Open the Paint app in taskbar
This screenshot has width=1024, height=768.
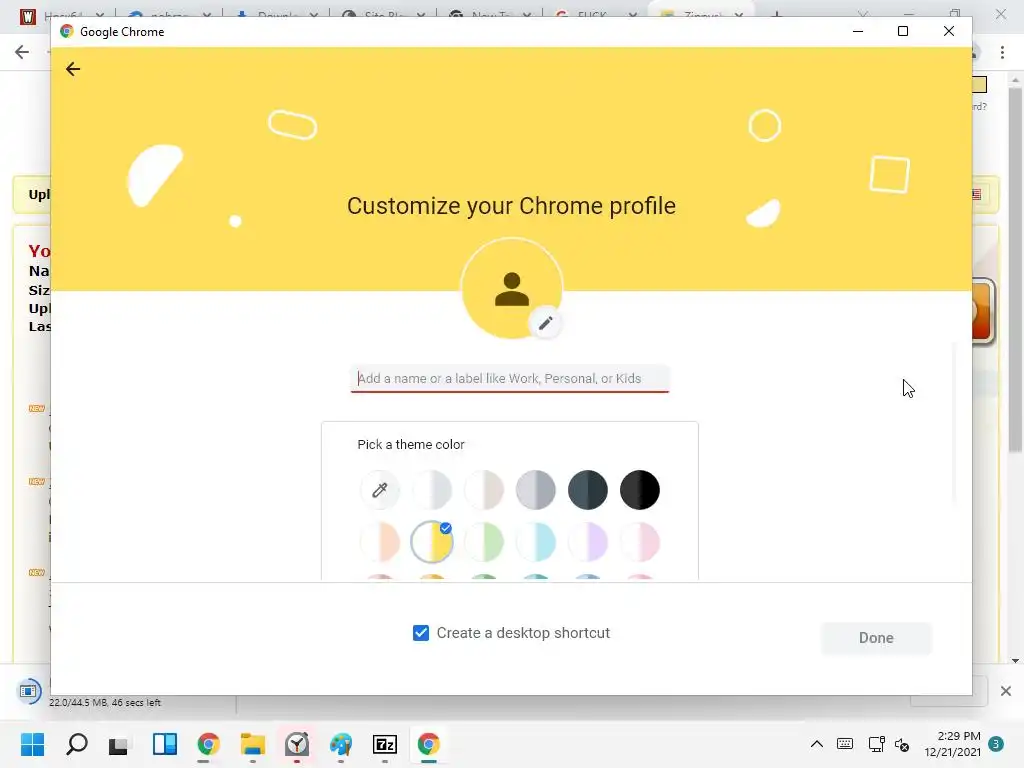pos(340,744)
